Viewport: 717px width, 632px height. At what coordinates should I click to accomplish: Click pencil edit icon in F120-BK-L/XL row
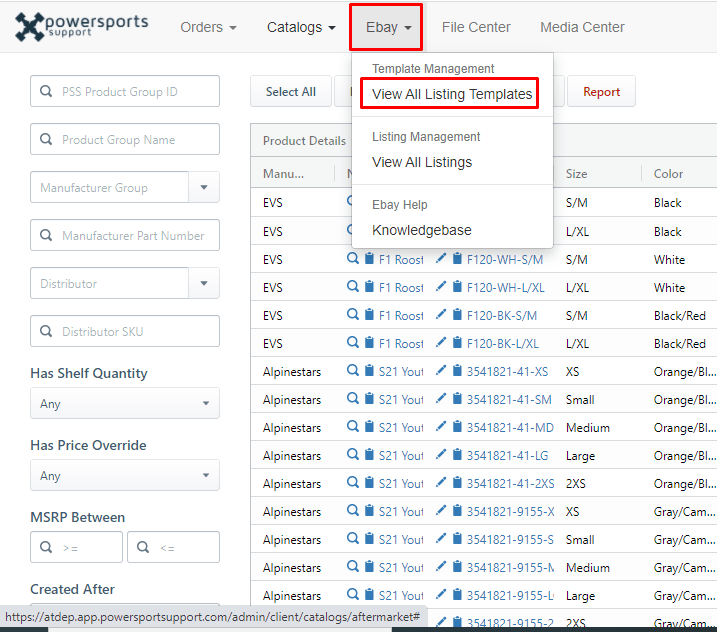click(441, 342)
